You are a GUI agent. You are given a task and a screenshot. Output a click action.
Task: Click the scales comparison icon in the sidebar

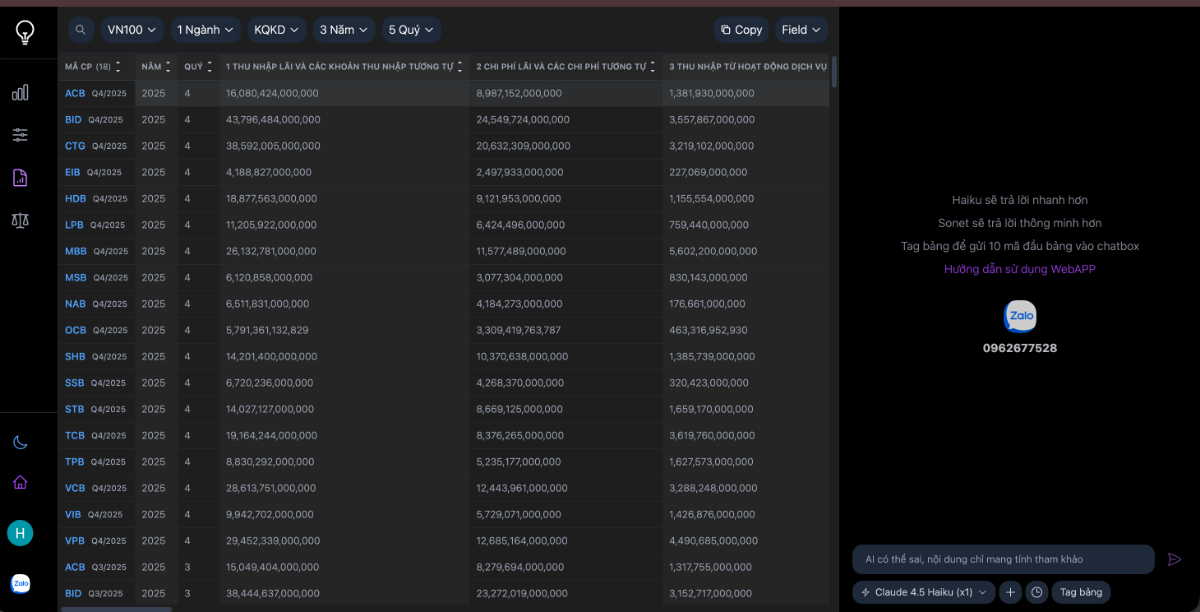point(20,221)
